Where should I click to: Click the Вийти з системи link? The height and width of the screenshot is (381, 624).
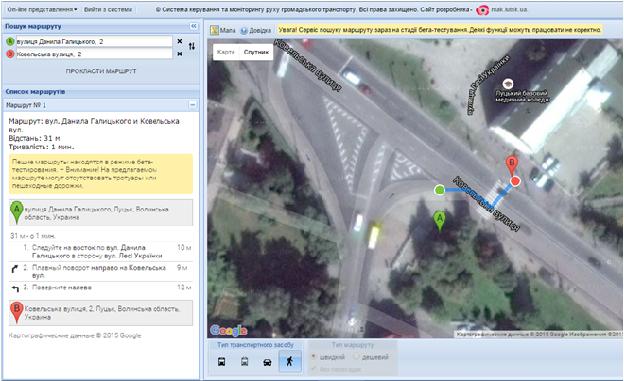point(108,9)
